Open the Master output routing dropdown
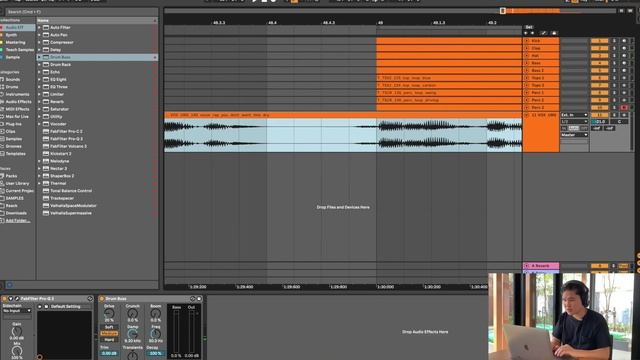 tap(574, 135)
